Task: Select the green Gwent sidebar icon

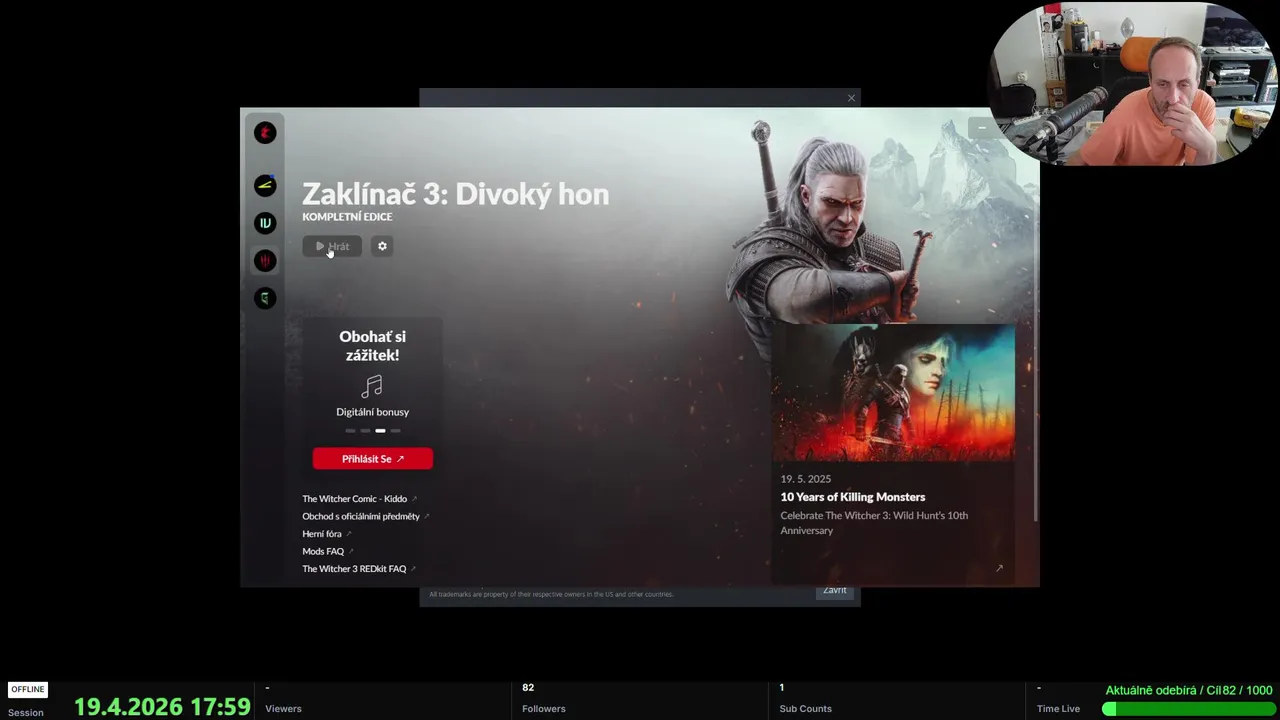Action: tap(265, 298)
